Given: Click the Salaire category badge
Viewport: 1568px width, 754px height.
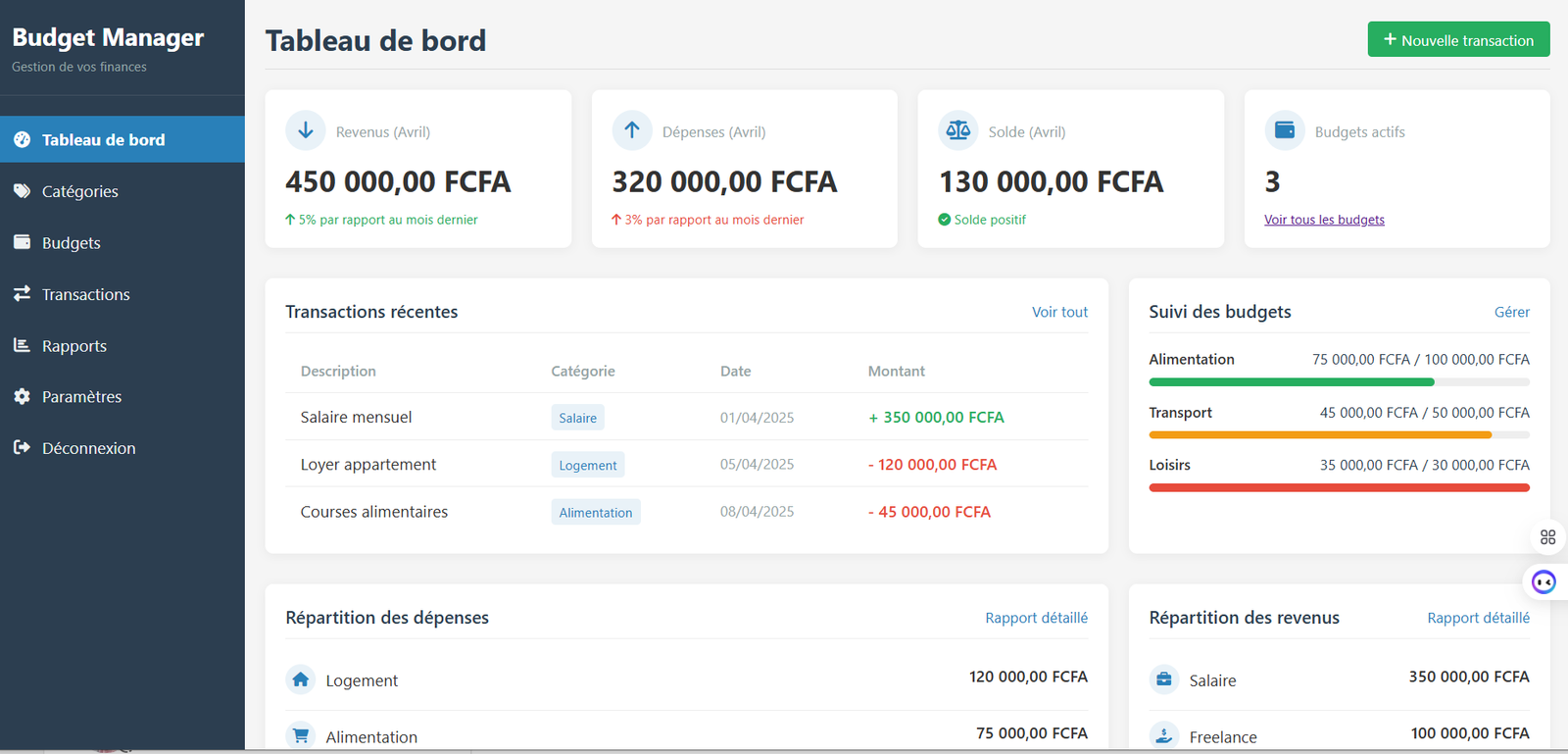Looking at the screenshot, I should [x=577, y=418].
